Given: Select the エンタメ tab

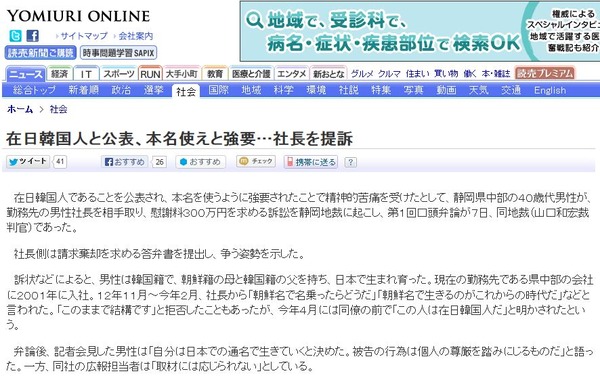Looking at the screenshot, I should (292, 73).
